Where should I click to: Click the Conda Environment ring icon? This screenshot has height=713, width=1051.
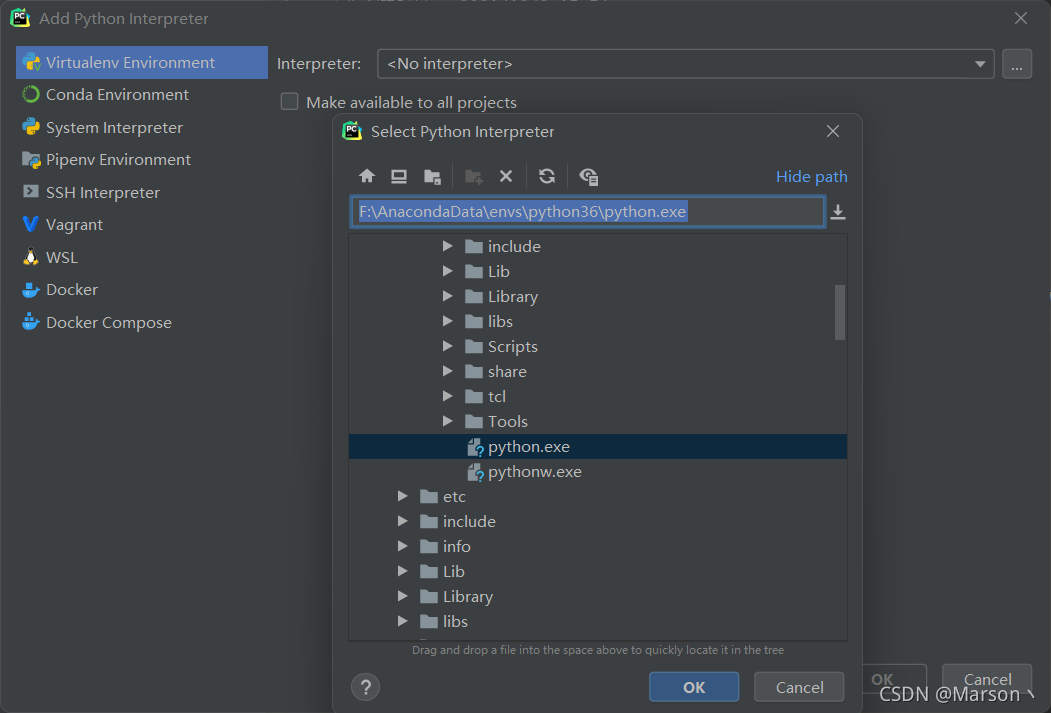point(31,94)
